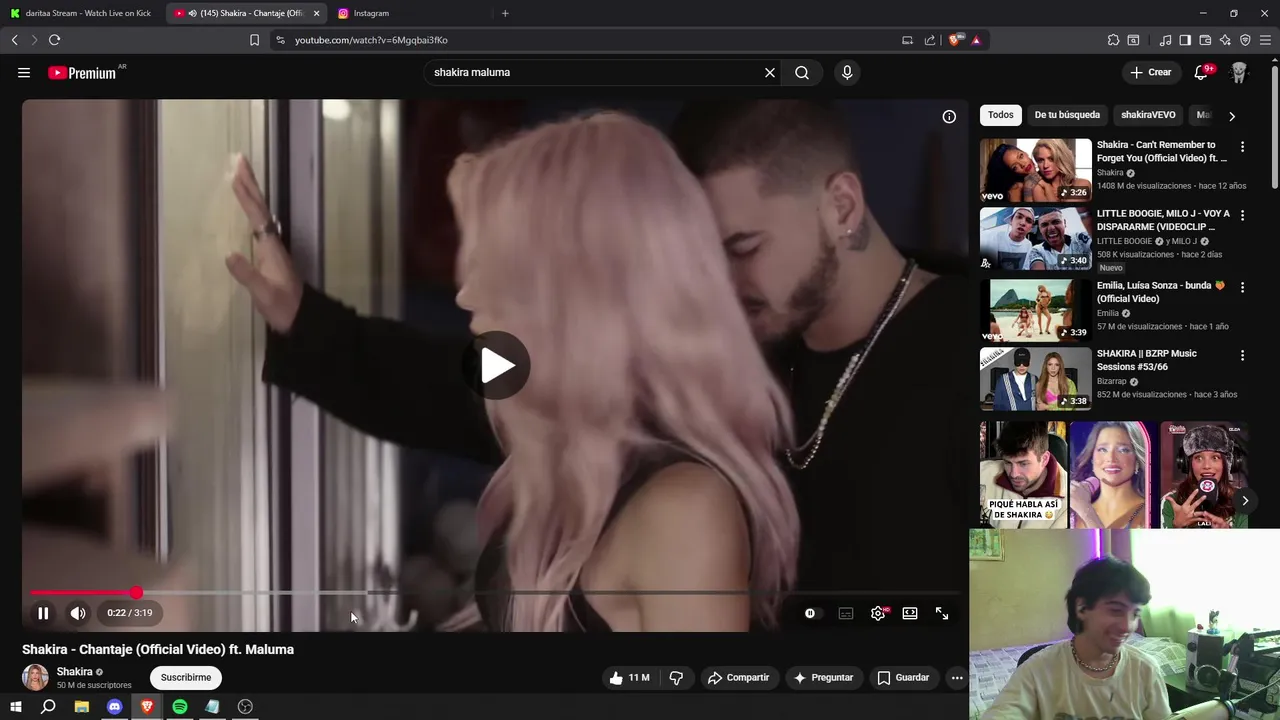Like the Chantaje video
The width and height of the screenshot is (1280, 720).
tap(630, 677)
